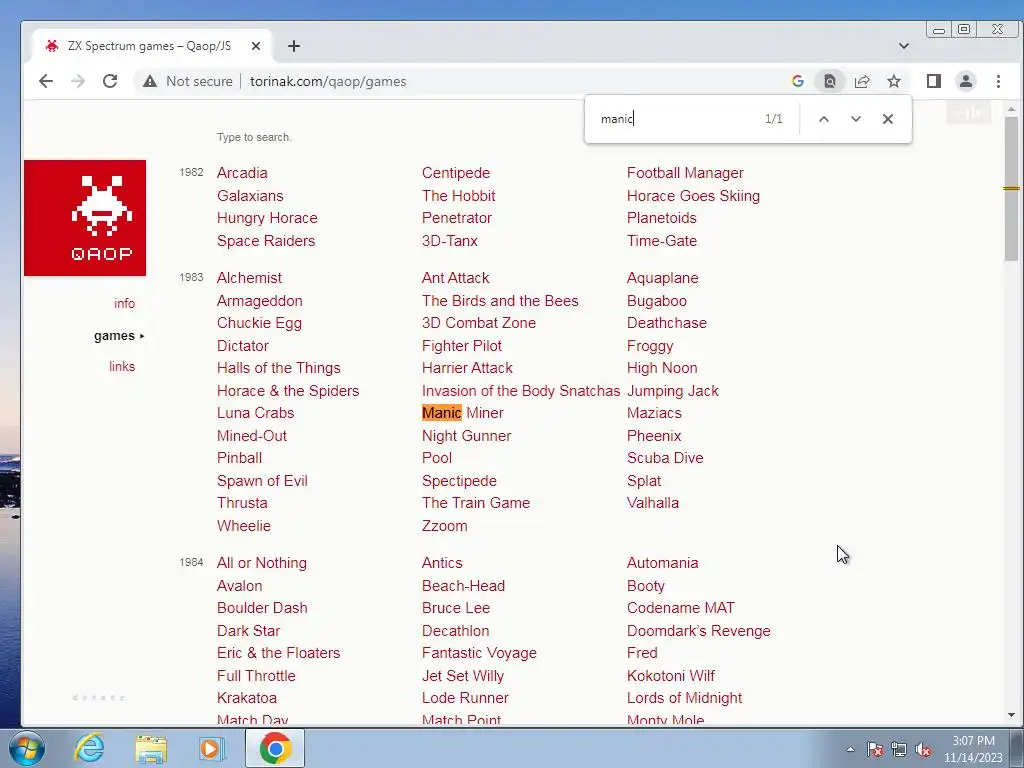1024x768 pixels.
Task: Open Invasion of the Body Snatchas link
Action: pos(520,391)
